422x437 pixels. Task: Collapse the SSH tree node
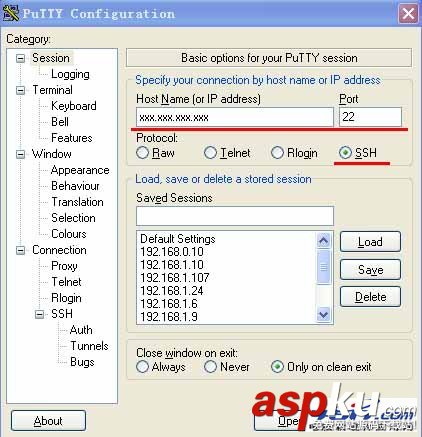click(x=39, y=314)
